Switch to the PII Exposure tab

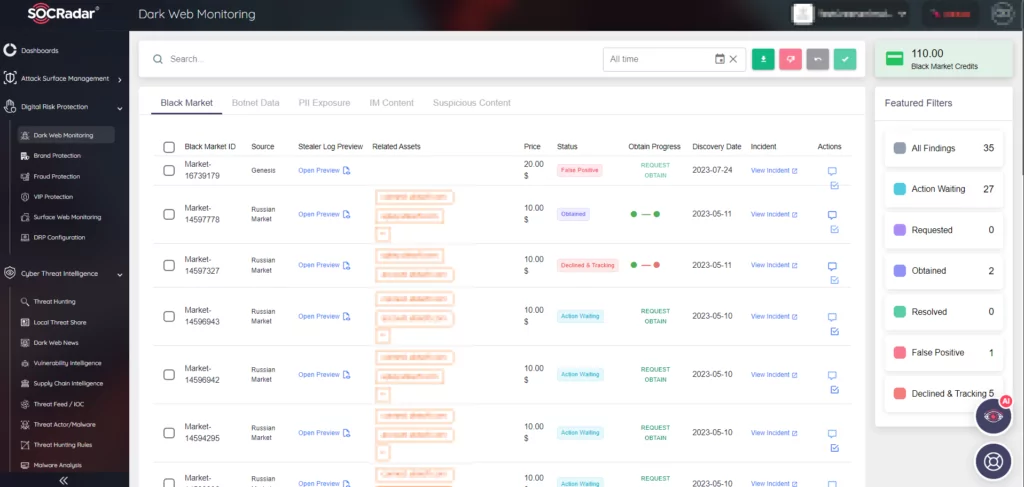coord(324,103)
